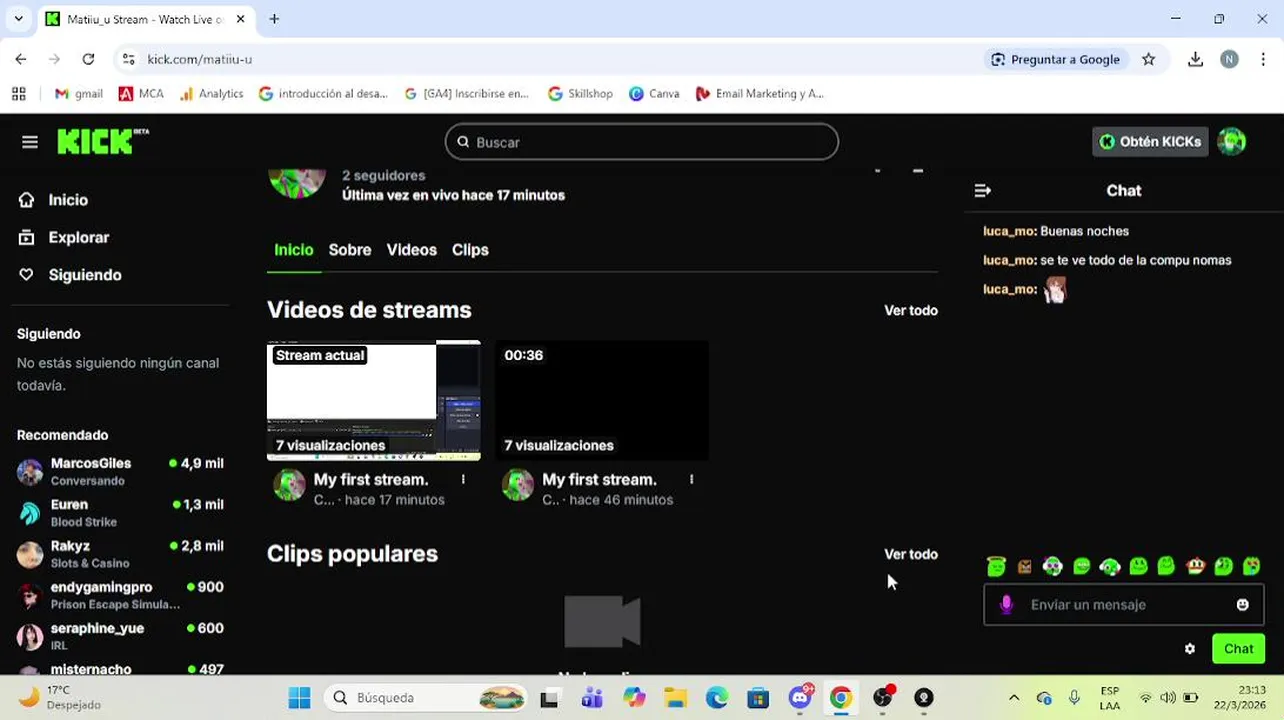Open the gmail bookmark
Screen dimensions: 1284x720
79,94
